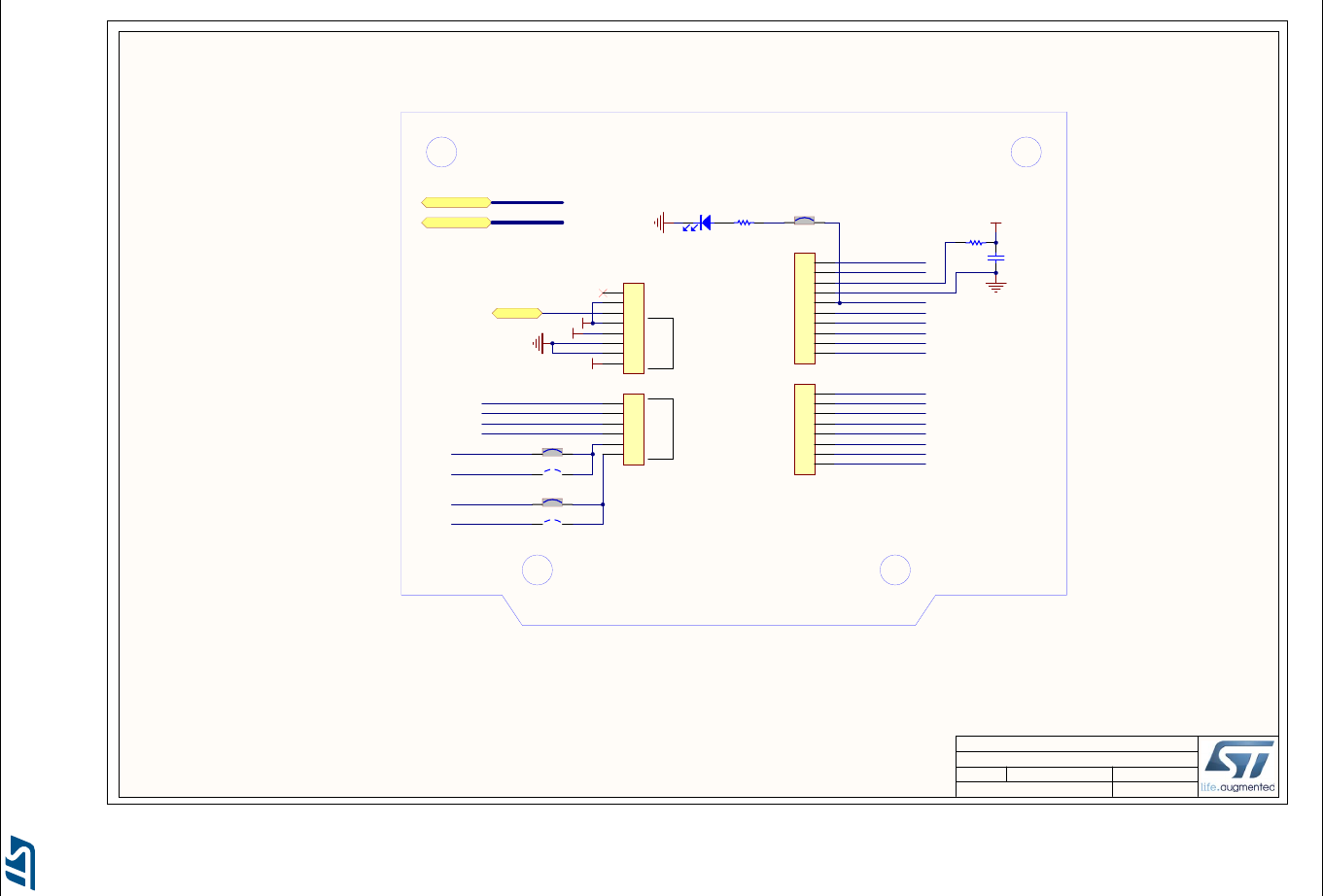Select the resistor near the capacitor
This screenshot has height=896, width=1323.
[977, 242]
